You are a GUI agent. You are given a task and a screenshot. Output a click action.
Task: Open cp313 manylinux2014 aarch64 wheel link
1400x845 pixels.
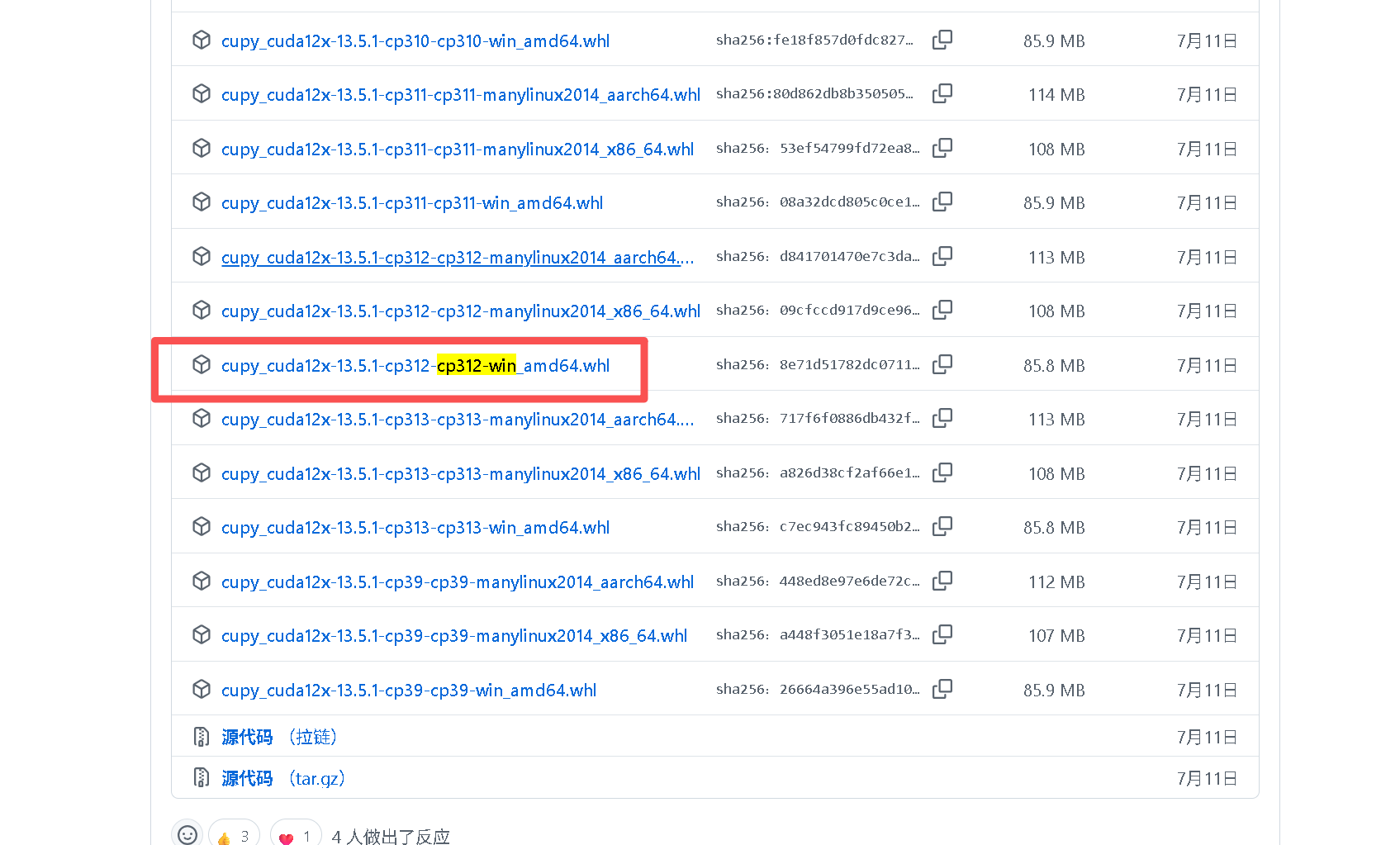(x=458, y=419)
